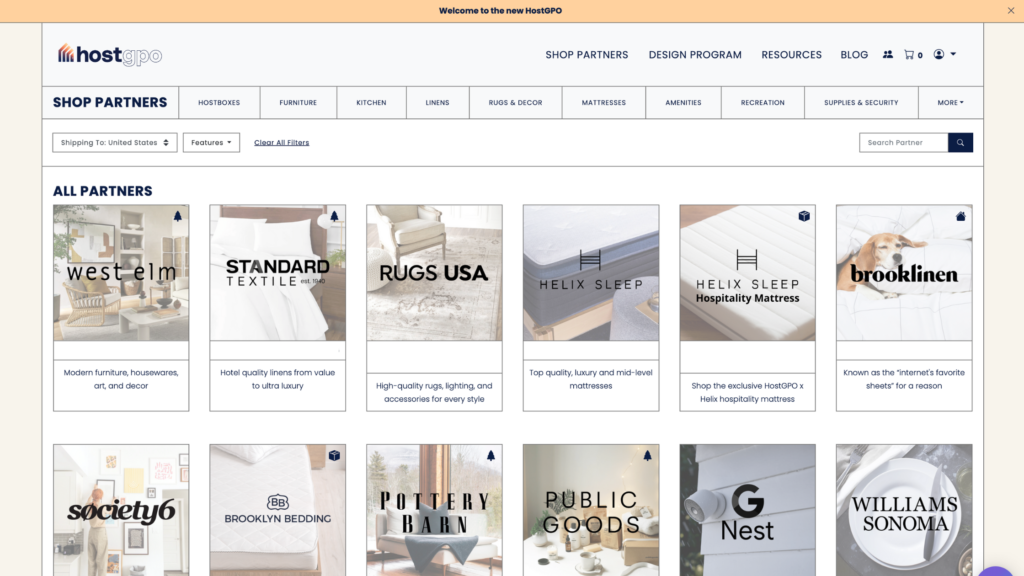Click the tree badge on Public Goods card
1024x576 pixels.
pyautogui.click(x=647, y=455)
